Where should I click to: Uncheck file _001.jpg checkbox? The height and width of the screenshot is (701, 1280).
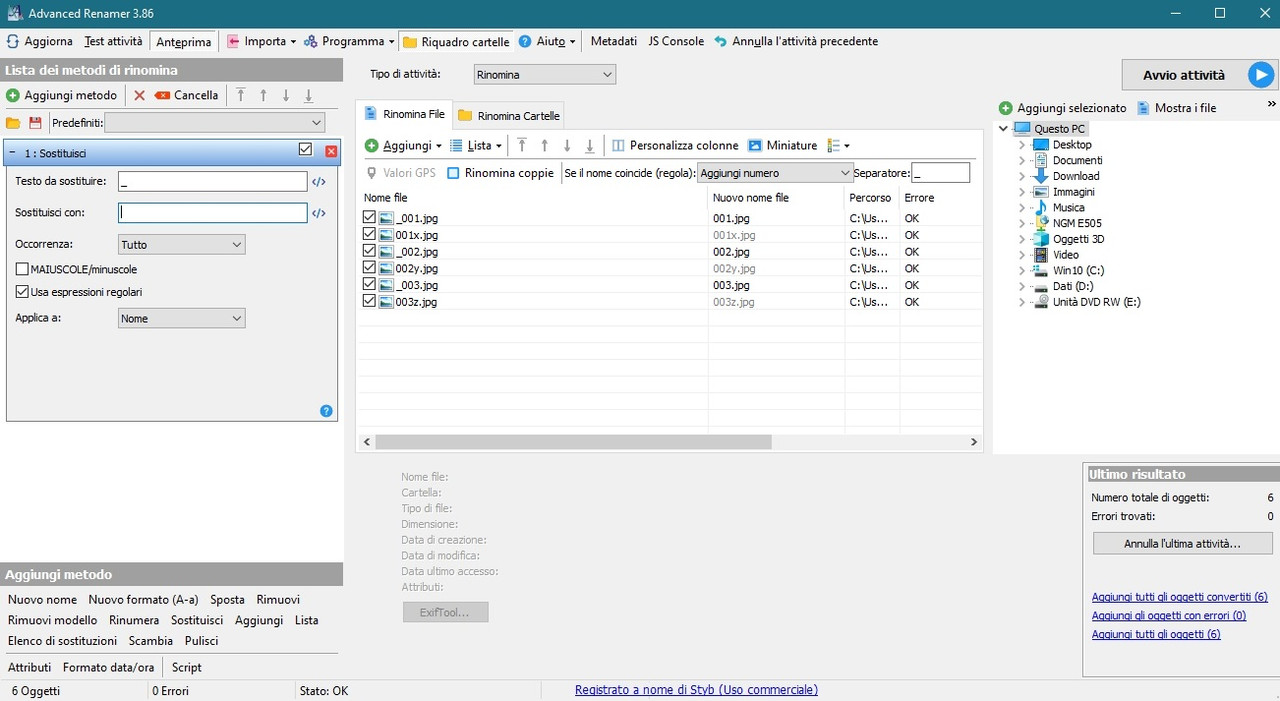[x=370, y=217]
